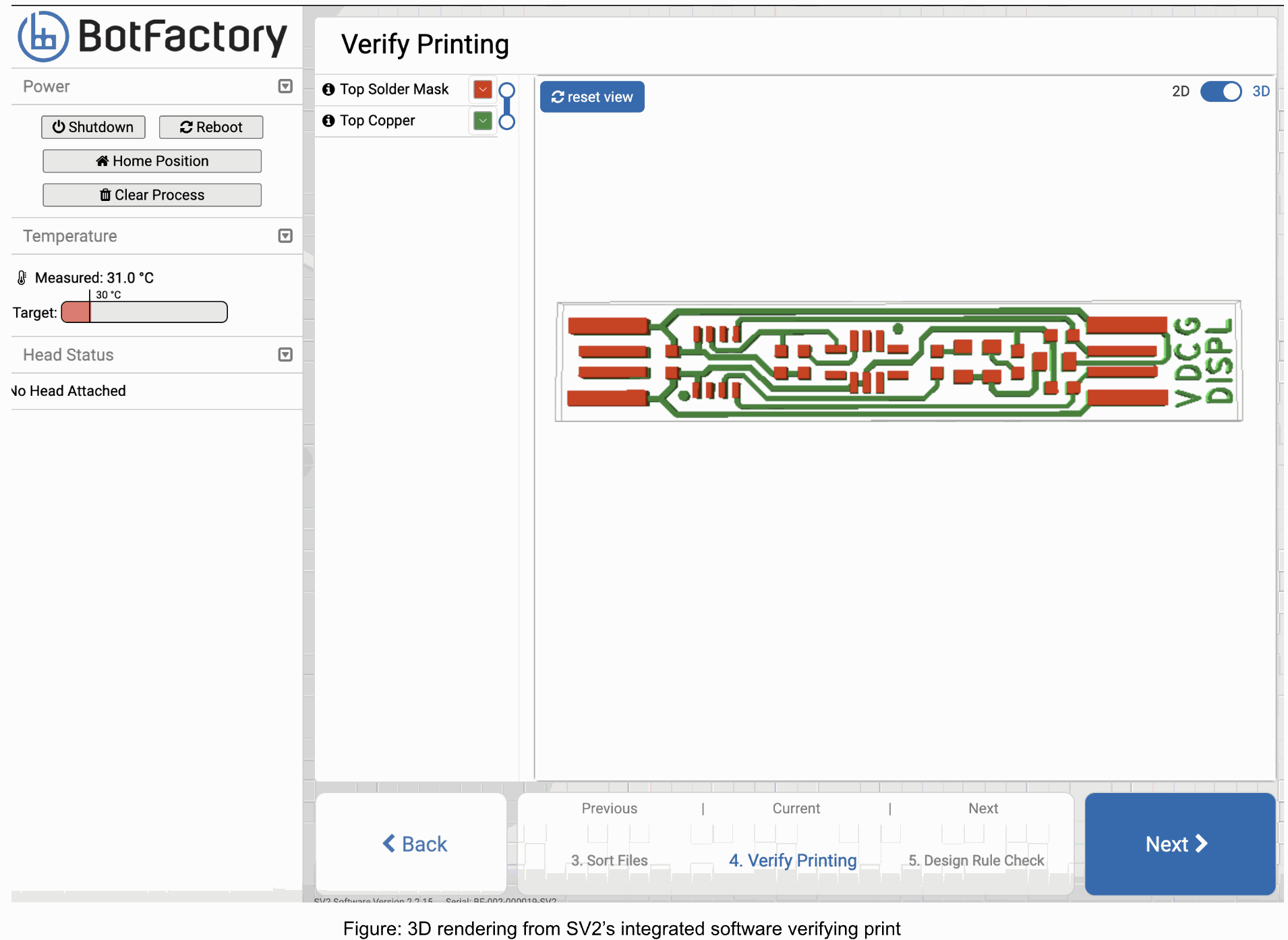Screen dimensions: 1288x940
Task: Click the bottom layer connector circle handle
Action: [506, 122]
